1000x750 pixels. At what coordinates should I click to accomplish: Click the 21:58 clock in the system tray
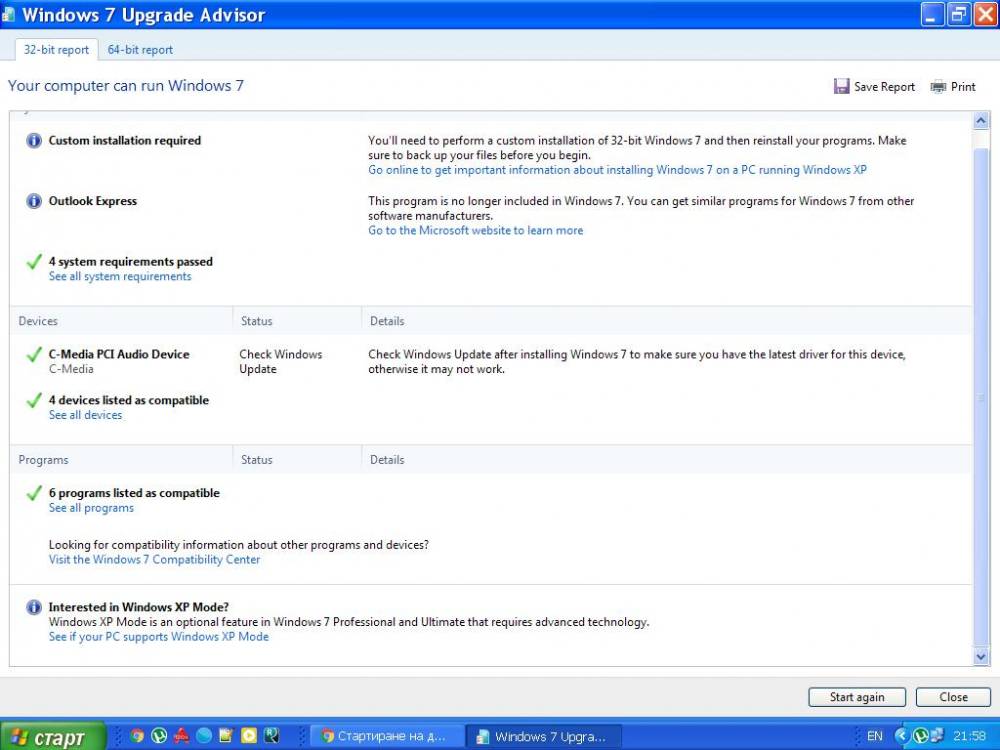(x=969, y=737)
